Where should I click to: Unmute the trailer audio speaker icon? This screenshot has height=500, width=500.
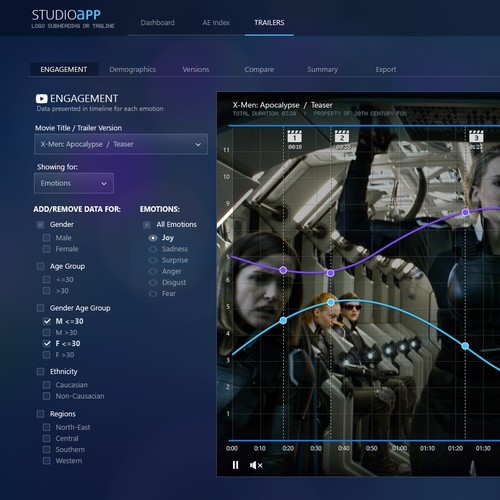pyautogui.click(x=256, y=465)
